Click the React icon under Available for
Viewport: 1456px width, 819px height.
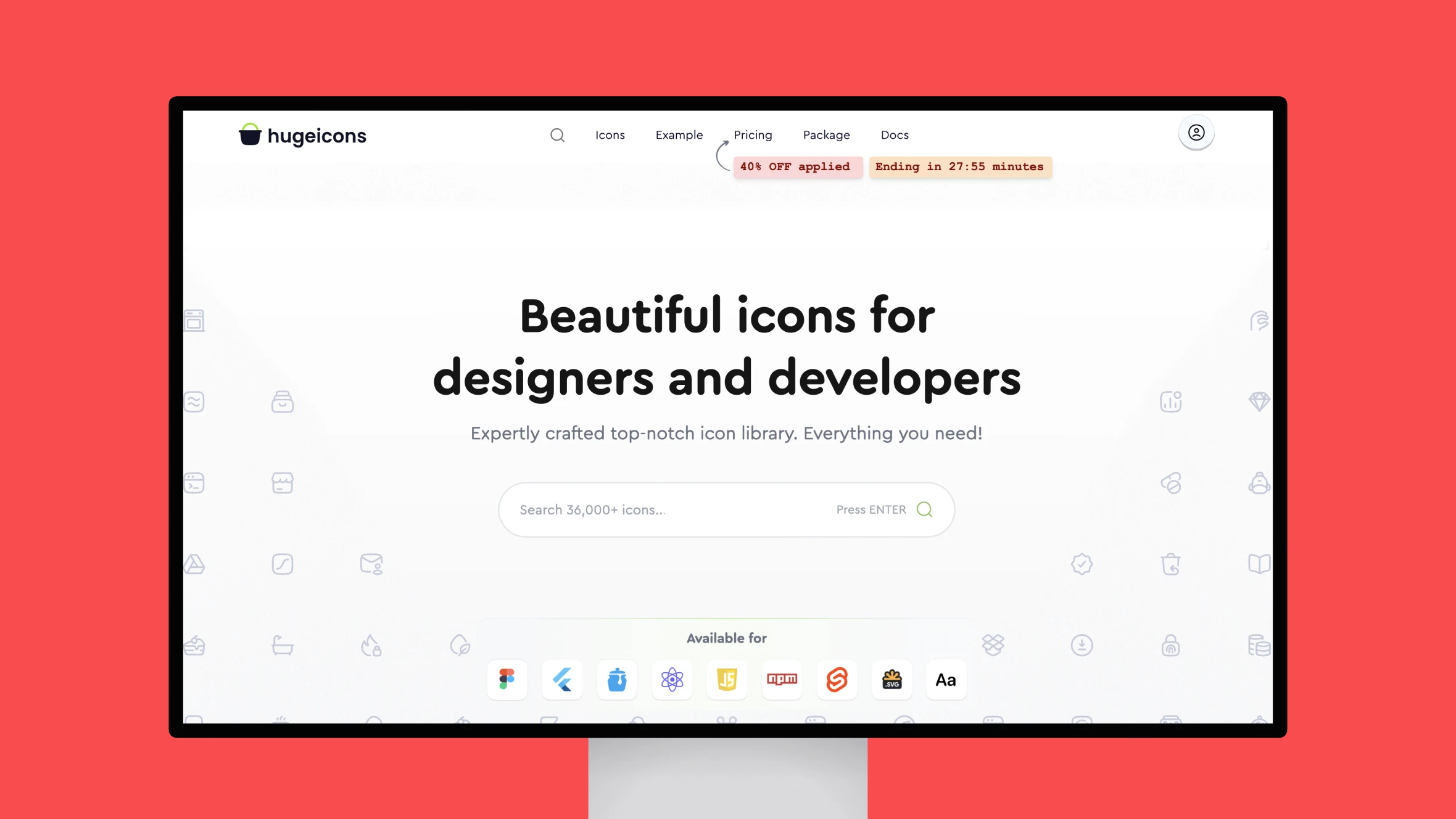pos(672,680)
